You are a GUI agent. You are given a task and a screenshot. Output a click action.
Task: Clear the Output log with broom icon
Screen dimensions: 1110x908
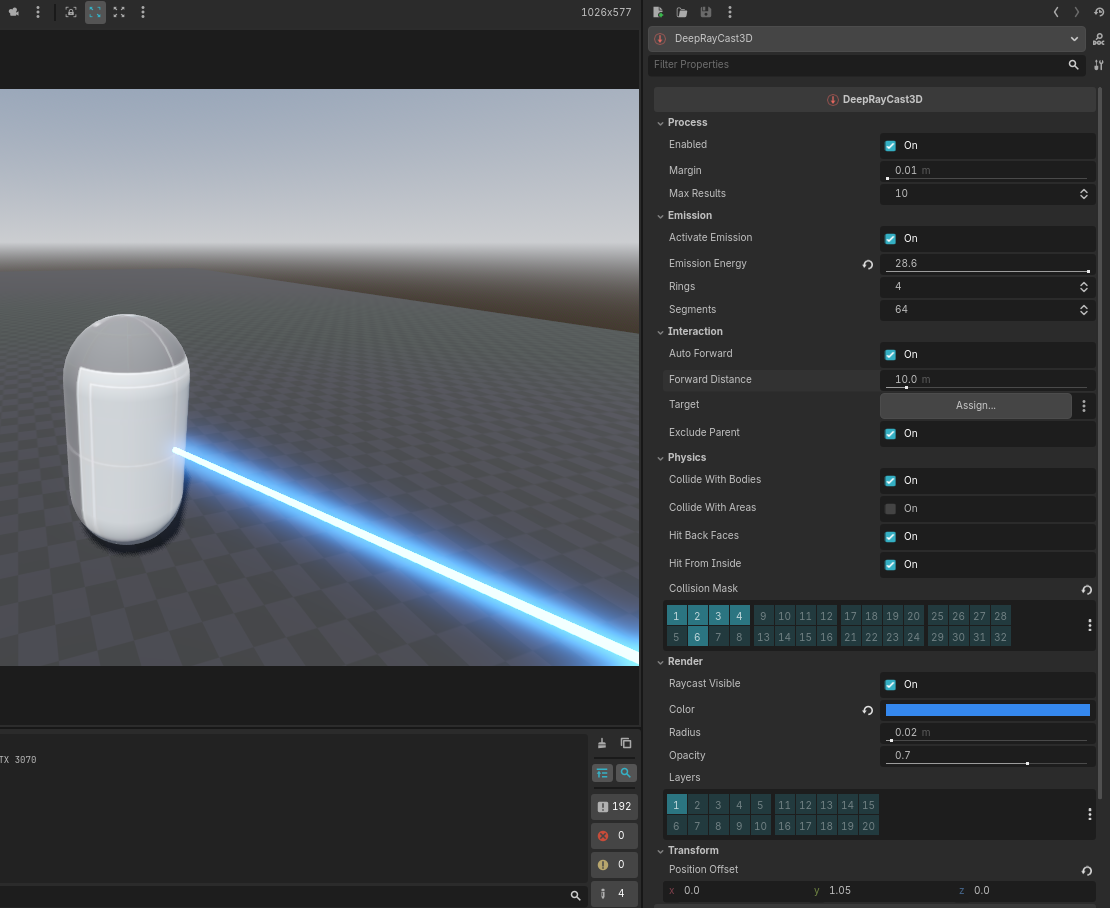click(x=601, y=743)
